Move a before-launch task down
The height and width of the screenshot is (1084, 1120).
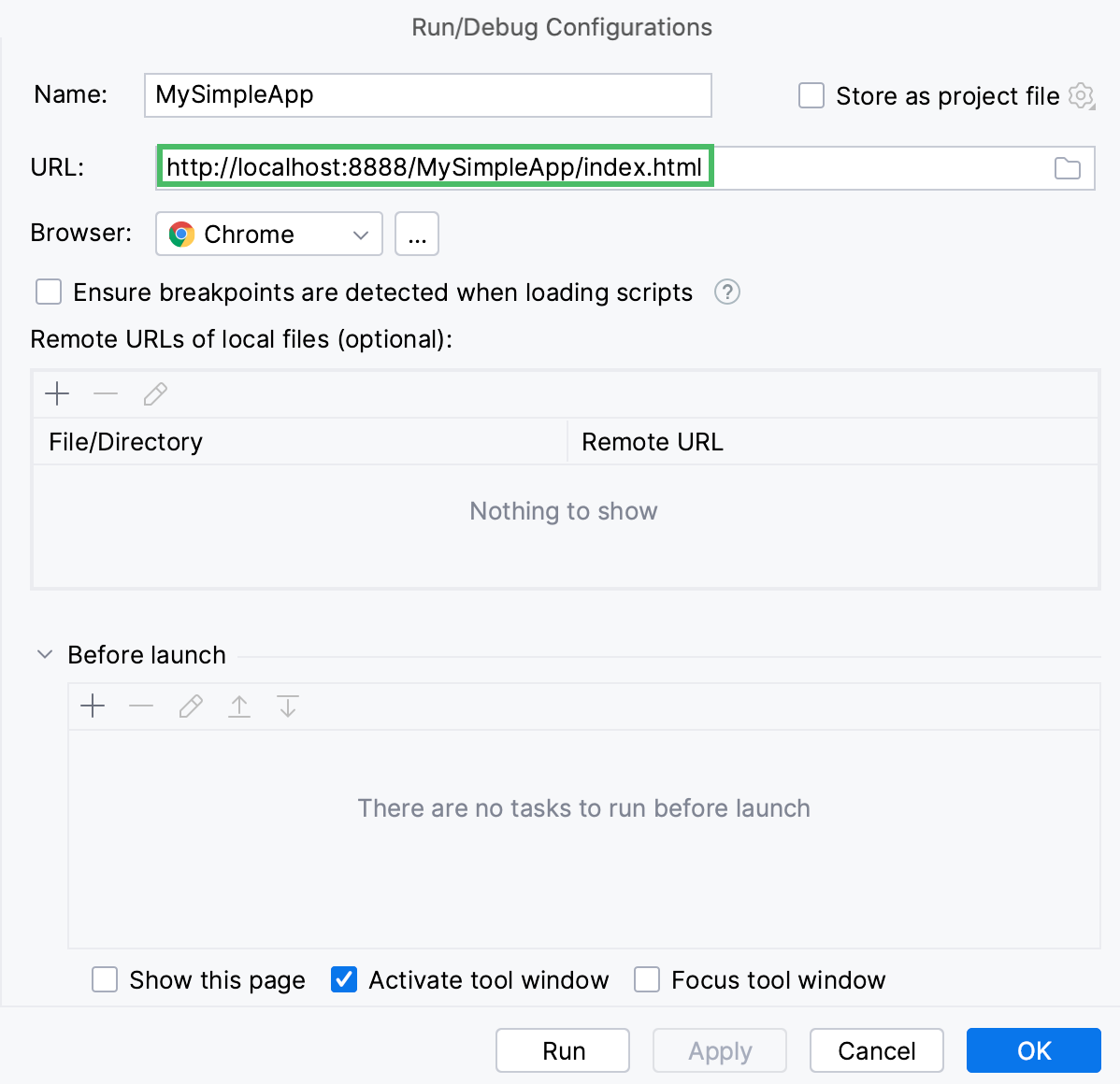coord(288,706)
